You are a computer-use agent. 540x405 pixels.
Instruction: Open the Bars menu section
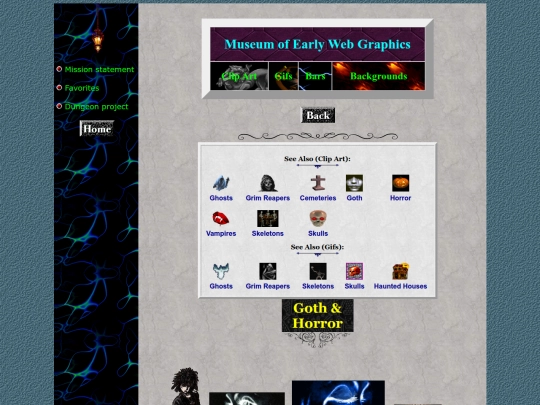coord(315,76)
